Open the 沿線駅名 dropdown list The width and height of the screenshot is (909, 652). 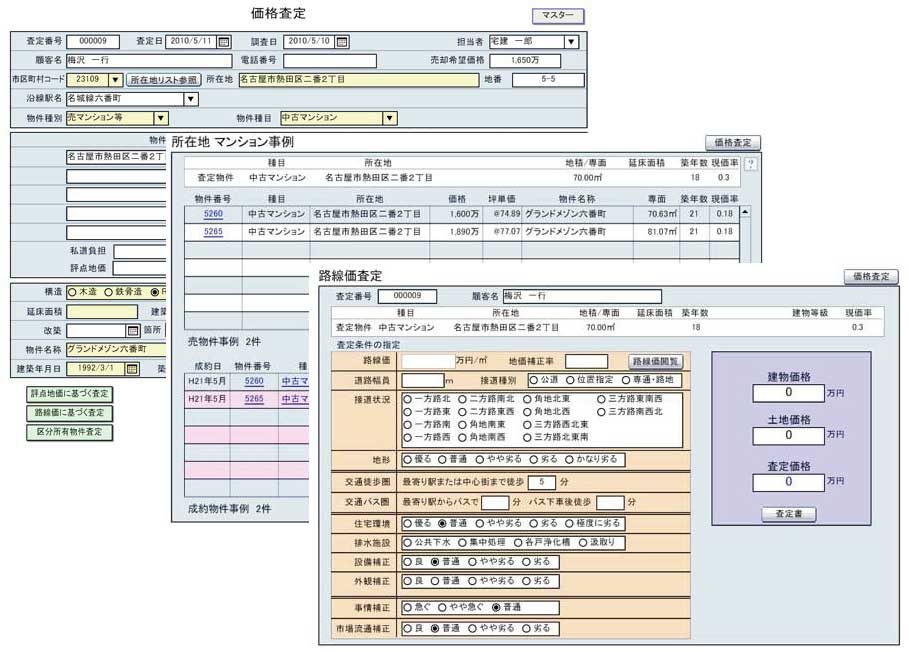(x=190, y=99)
